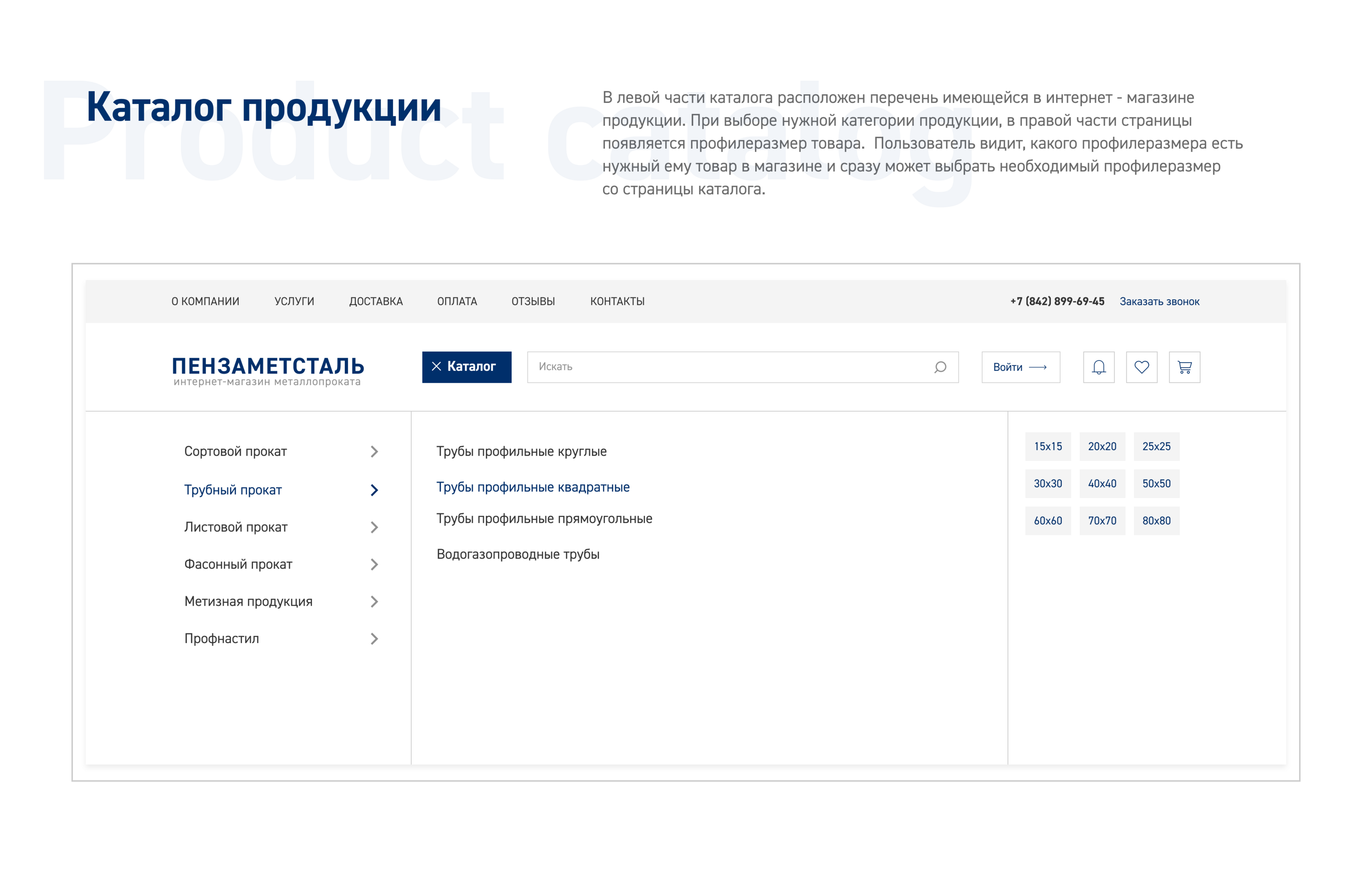This screenshot has height=896, width=1372.
Task: Expand Сортовой прокат chevron arrow
Action: [374, 451]
